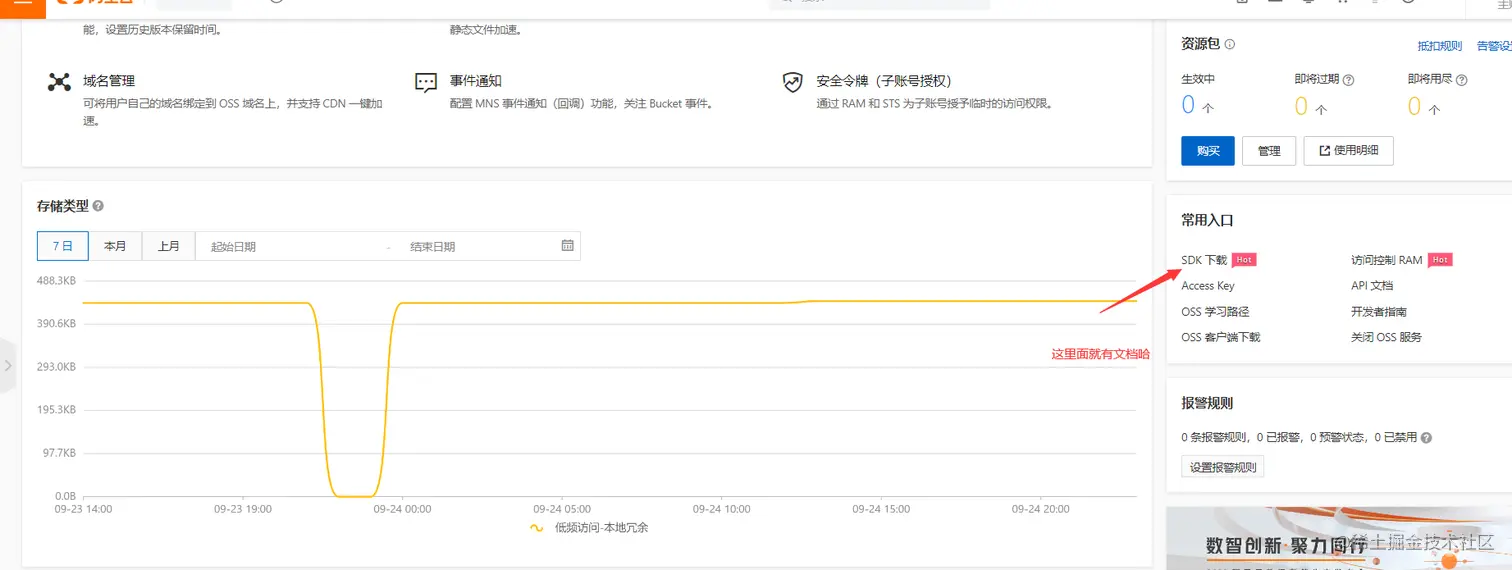Open the OSS 客户端下载 link
The image size is (1512, 570).
click(1221, 338)
